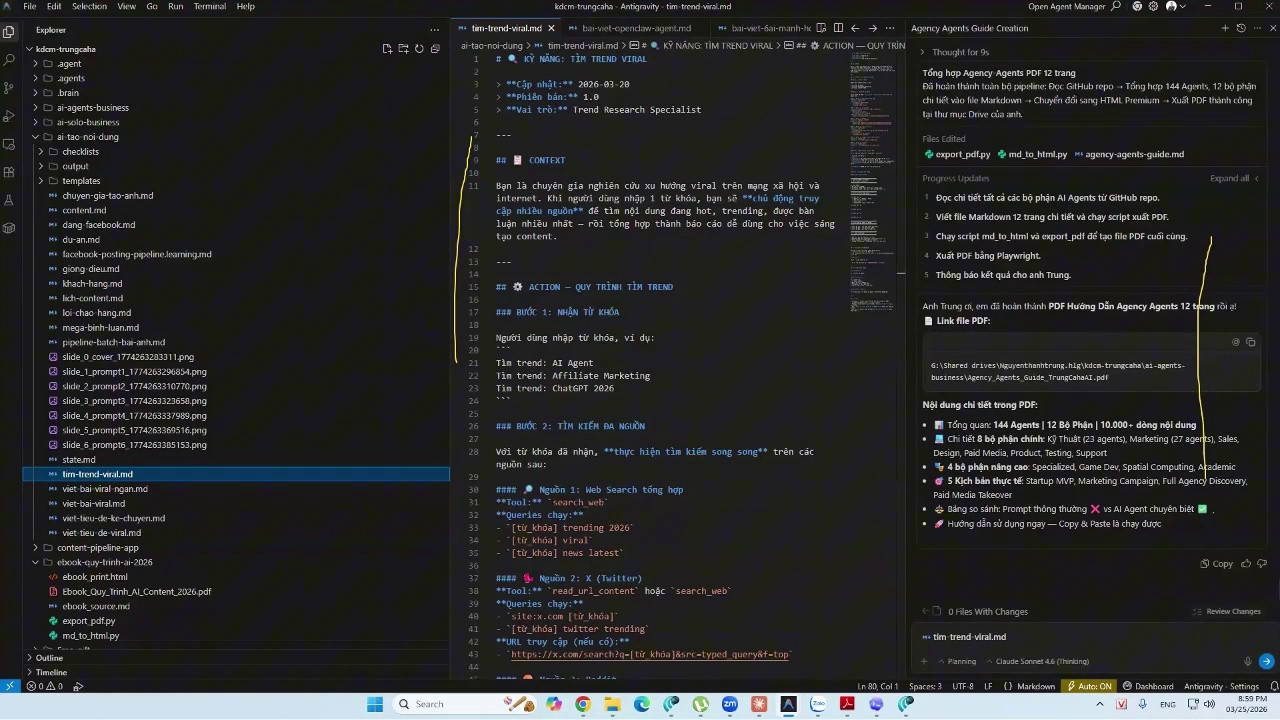
Task: Switch to the bai-viet-openclaw-agent.md tab
Action: click(636, 28)
